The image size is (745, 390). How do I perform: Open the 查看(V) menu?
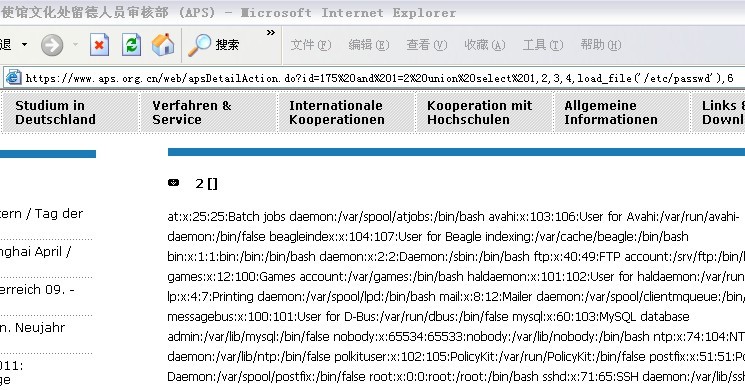tap(427, 45)
